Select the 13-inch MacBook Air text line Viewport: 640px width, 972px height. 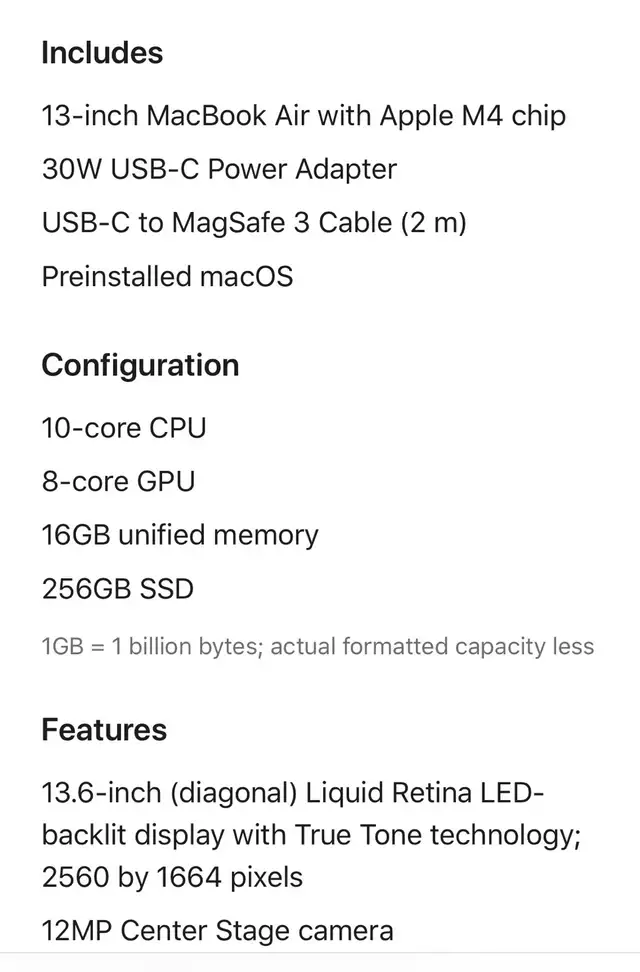(x=303, y=116)
